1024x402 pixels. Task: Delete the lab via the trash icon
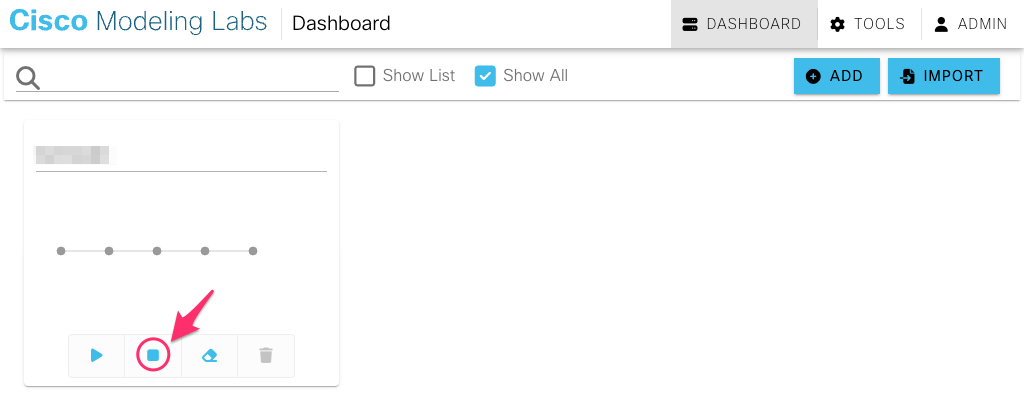tap(266, 356)
